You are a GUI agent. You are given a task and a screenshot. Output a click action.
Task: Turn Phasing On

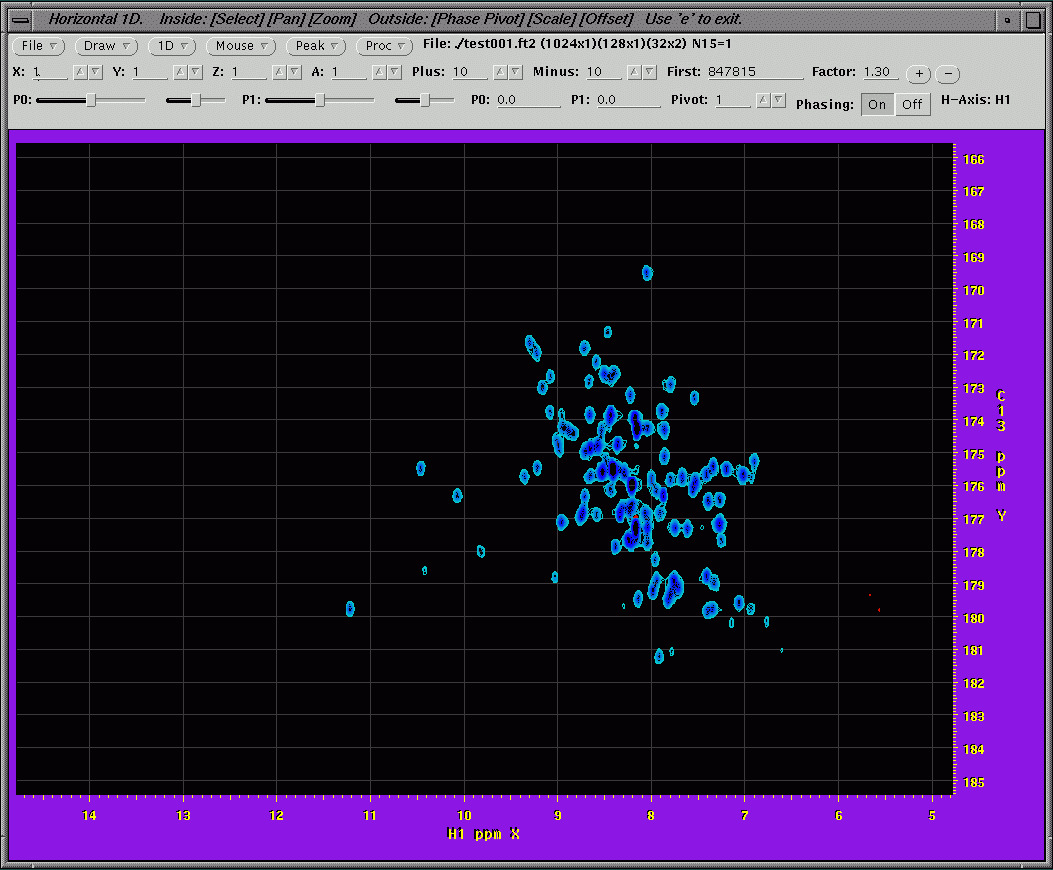click(877, 105)
